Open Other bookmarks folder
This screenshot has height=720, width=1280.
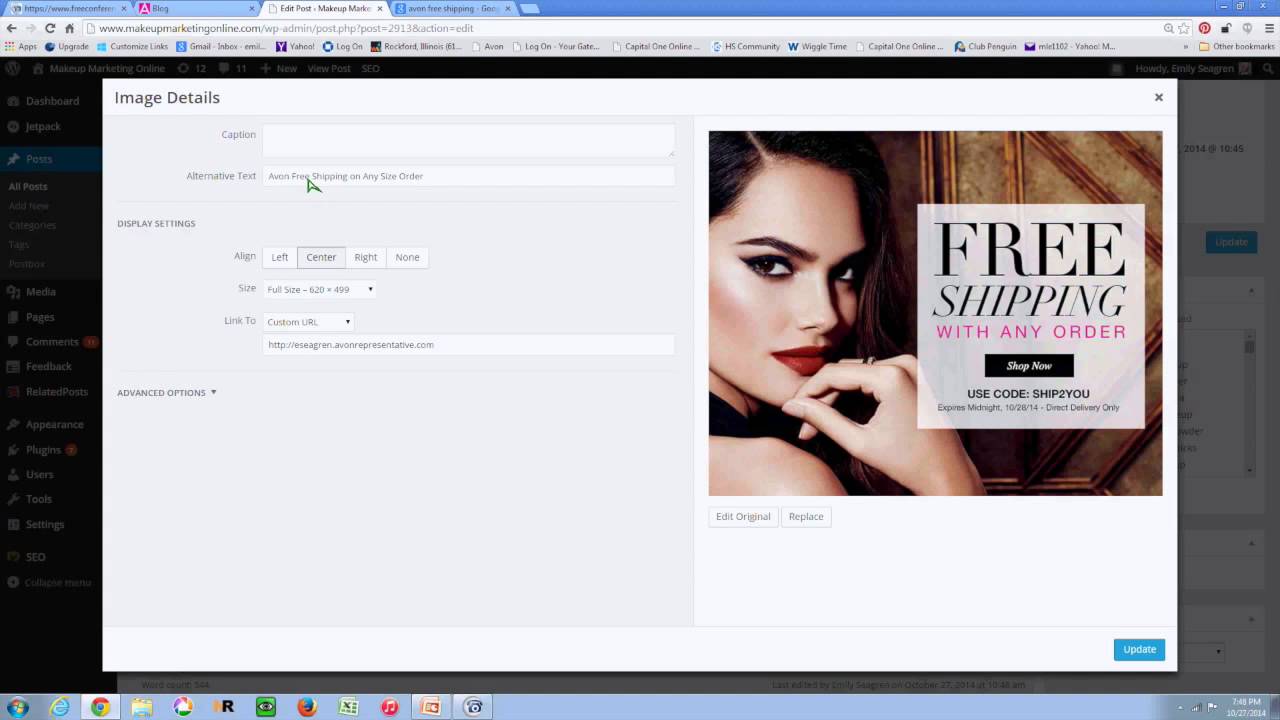[x=1237, y=46]
